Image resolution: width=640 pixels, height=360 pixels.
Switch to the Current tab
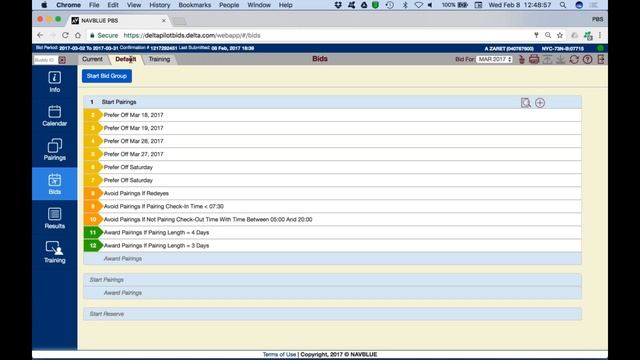[x=92, y=59]
